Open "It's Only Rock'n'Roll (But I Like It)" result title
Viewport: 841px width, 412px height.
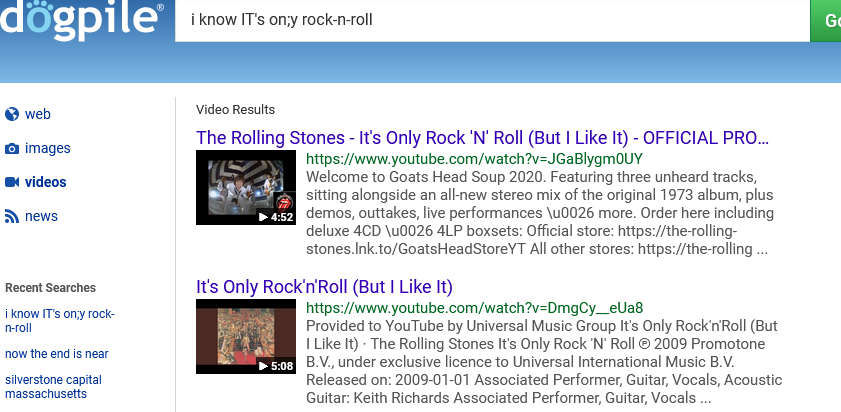point(324,287)
